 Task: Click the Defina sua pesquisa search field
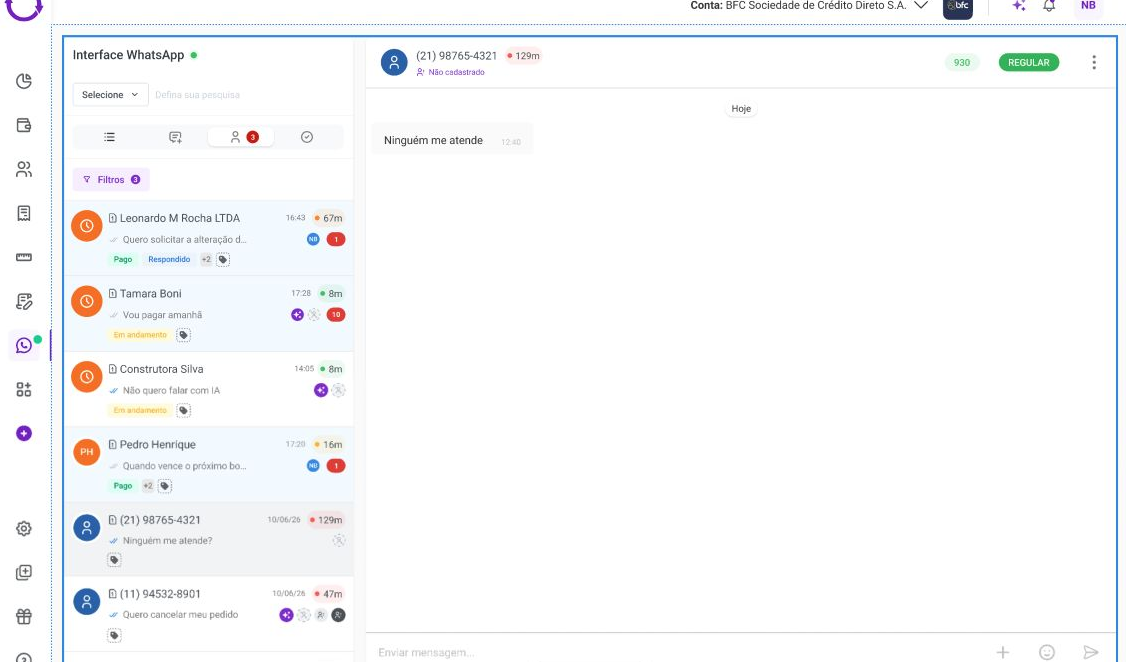248,95
